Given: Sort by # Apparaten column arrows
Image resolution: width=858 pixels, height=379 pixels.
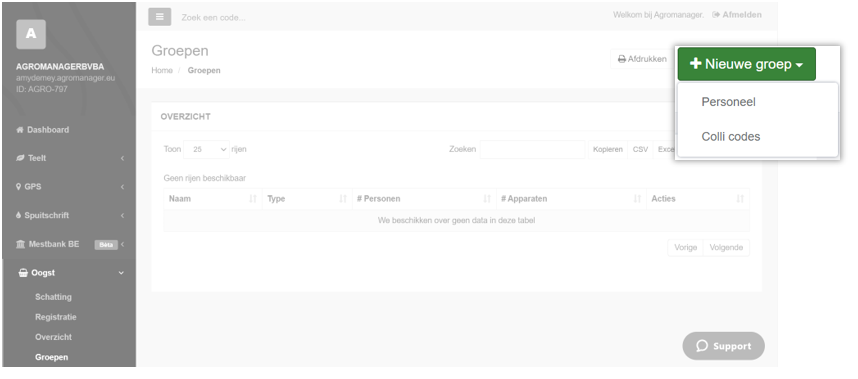Looking at the screenshot, I should click(x=637, y=199).
